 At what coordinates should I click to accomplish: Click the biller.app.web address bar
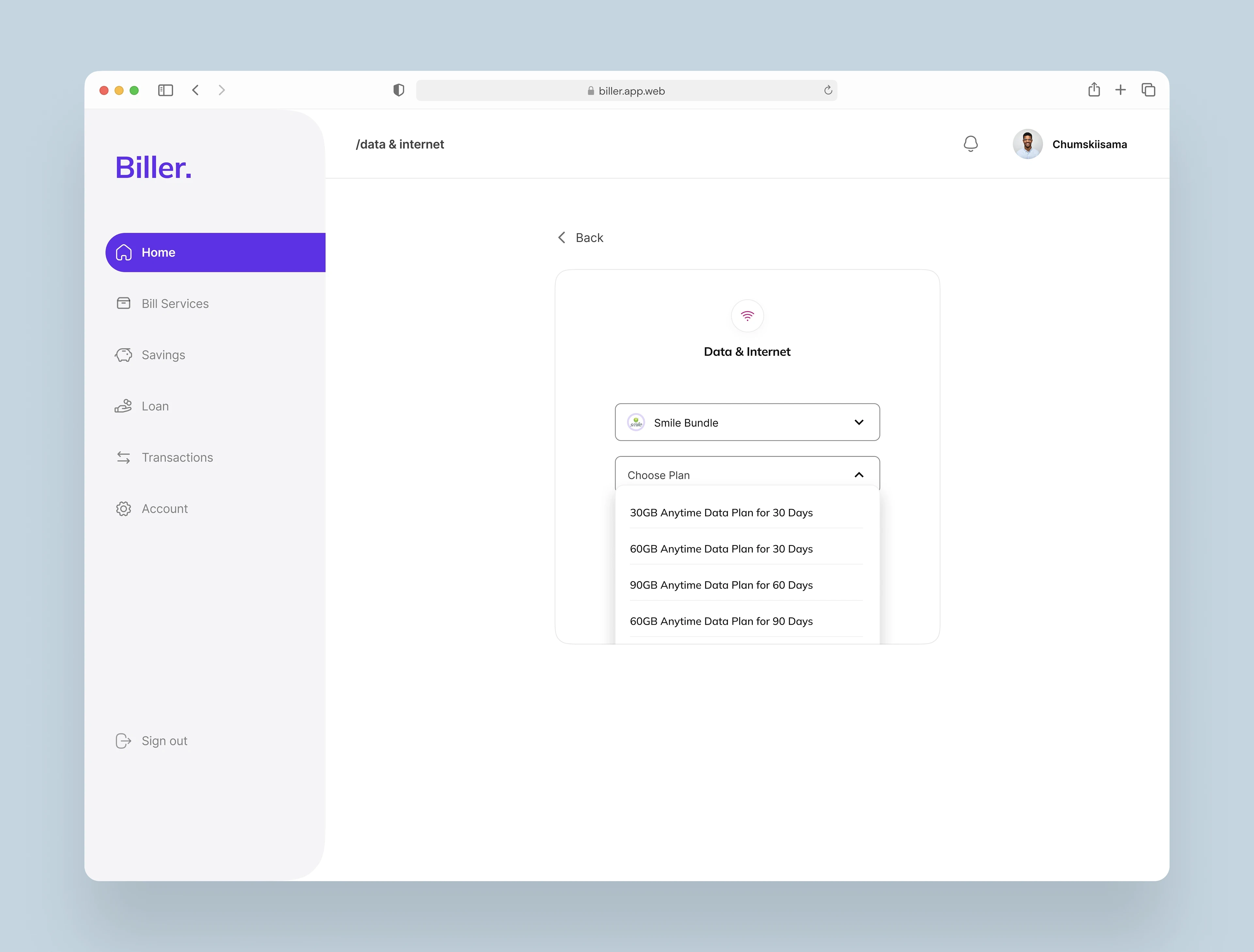[626, 91]
